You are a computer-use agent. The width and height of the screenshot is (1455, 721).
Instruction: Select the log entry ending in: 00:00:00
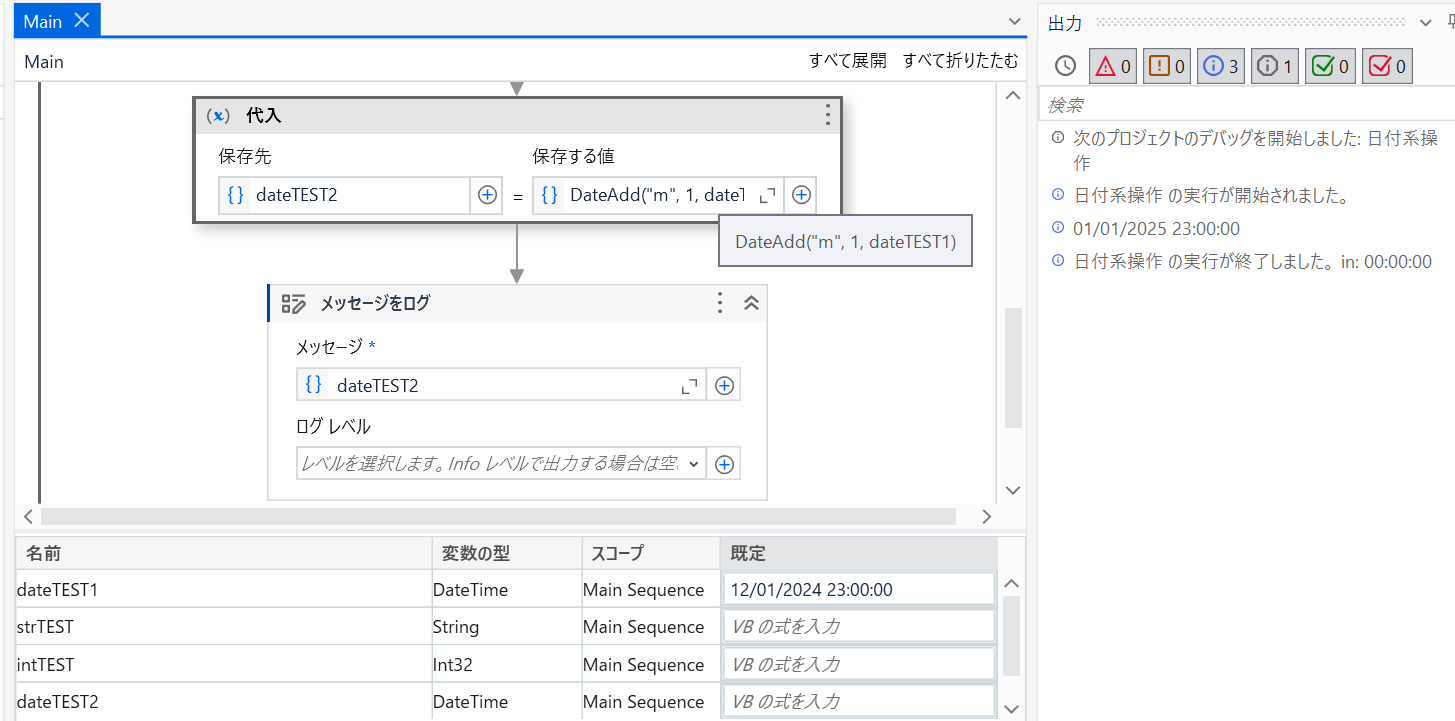point(1253,262)
